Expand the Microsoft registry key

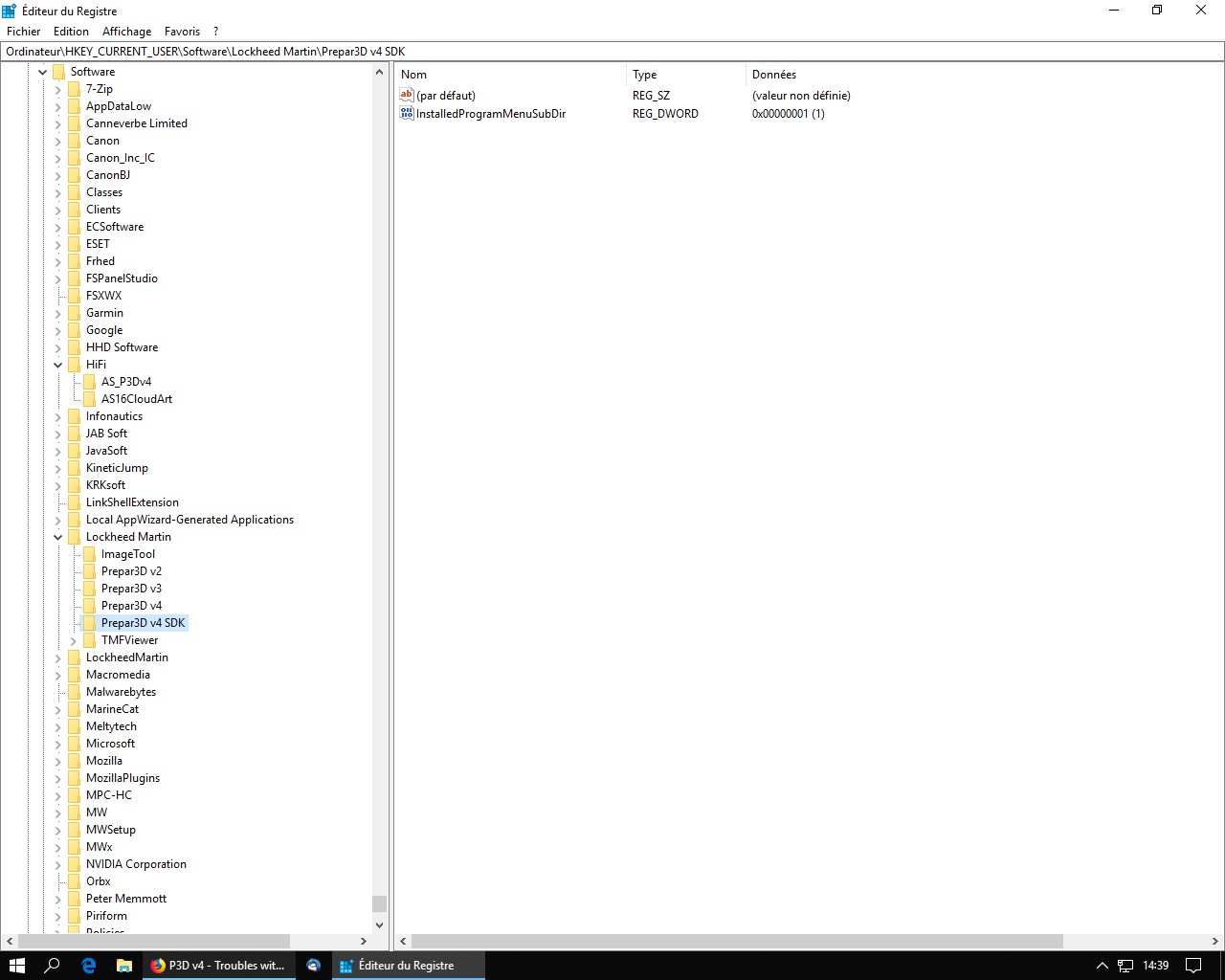[58, 744]
